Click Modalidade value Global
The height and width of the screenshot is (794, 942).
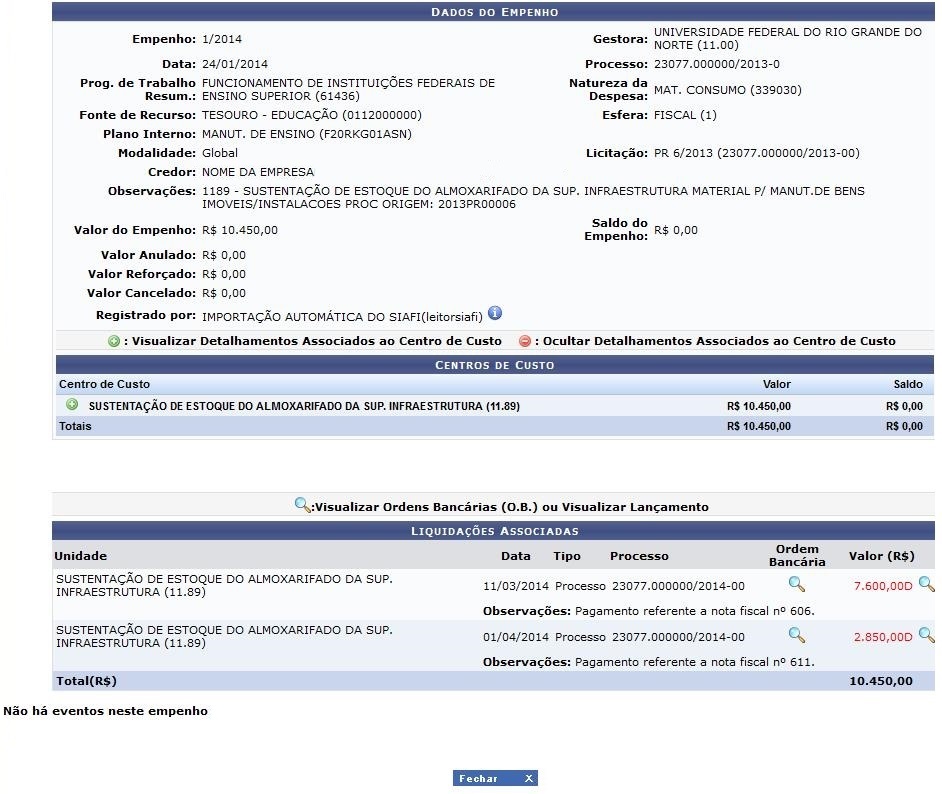click(220, 153)
